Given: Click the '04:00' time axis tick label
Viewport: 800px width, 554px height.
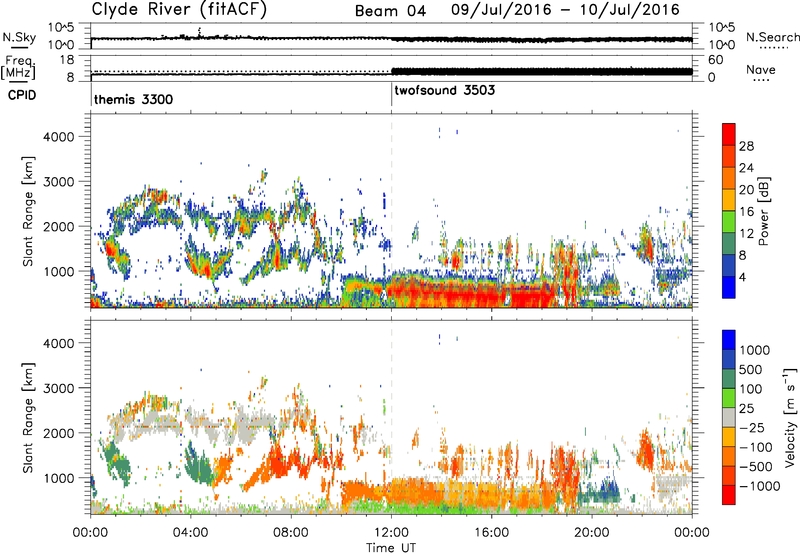Looking at the screenshot, I should [191, 533].
